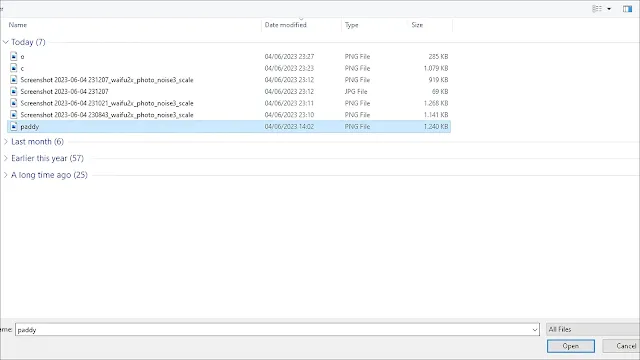The width and height of the screenshot is (640, 360).
Task: Click icon of Screenshot 231207_waifu2x PNG file
Action: [x=14, y=80]
